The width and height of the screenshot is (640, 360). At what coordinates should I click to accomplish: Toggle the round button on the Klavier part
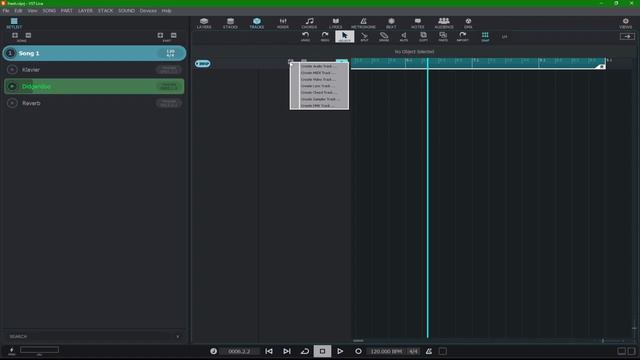click(x=12, y=70)
